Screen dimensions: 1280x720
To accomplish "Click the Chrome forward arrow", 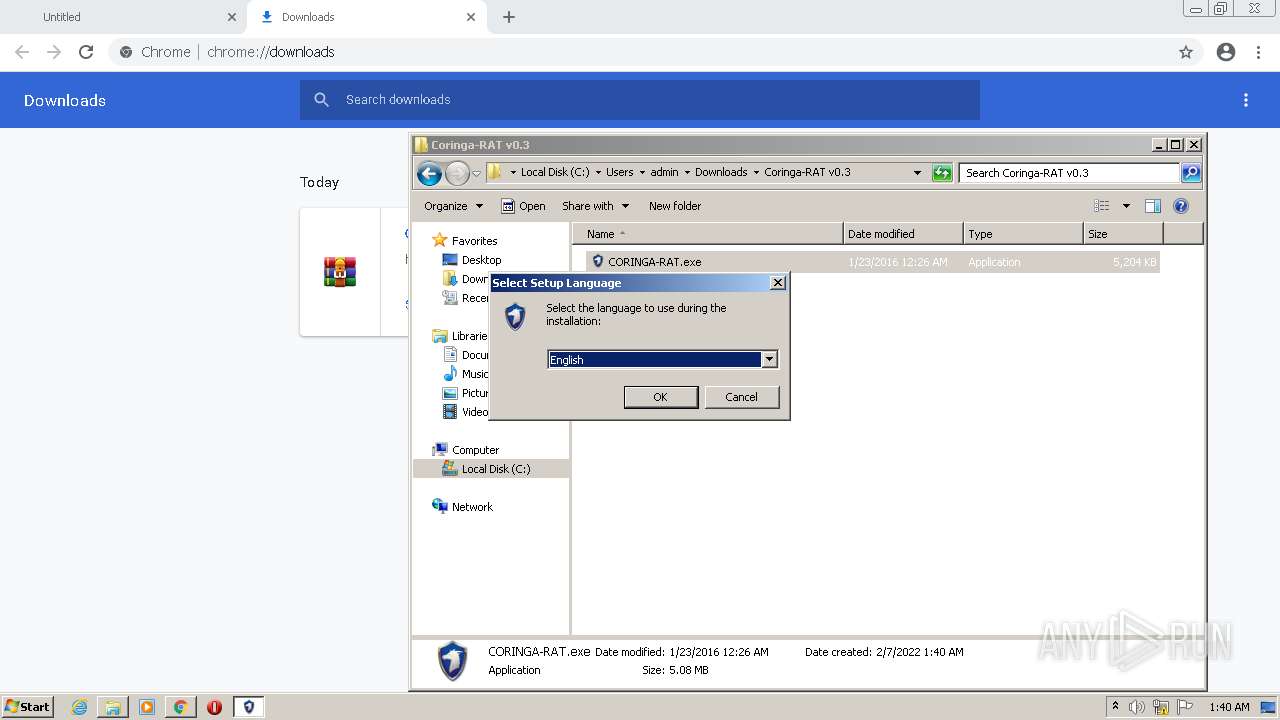I will 54,52.
